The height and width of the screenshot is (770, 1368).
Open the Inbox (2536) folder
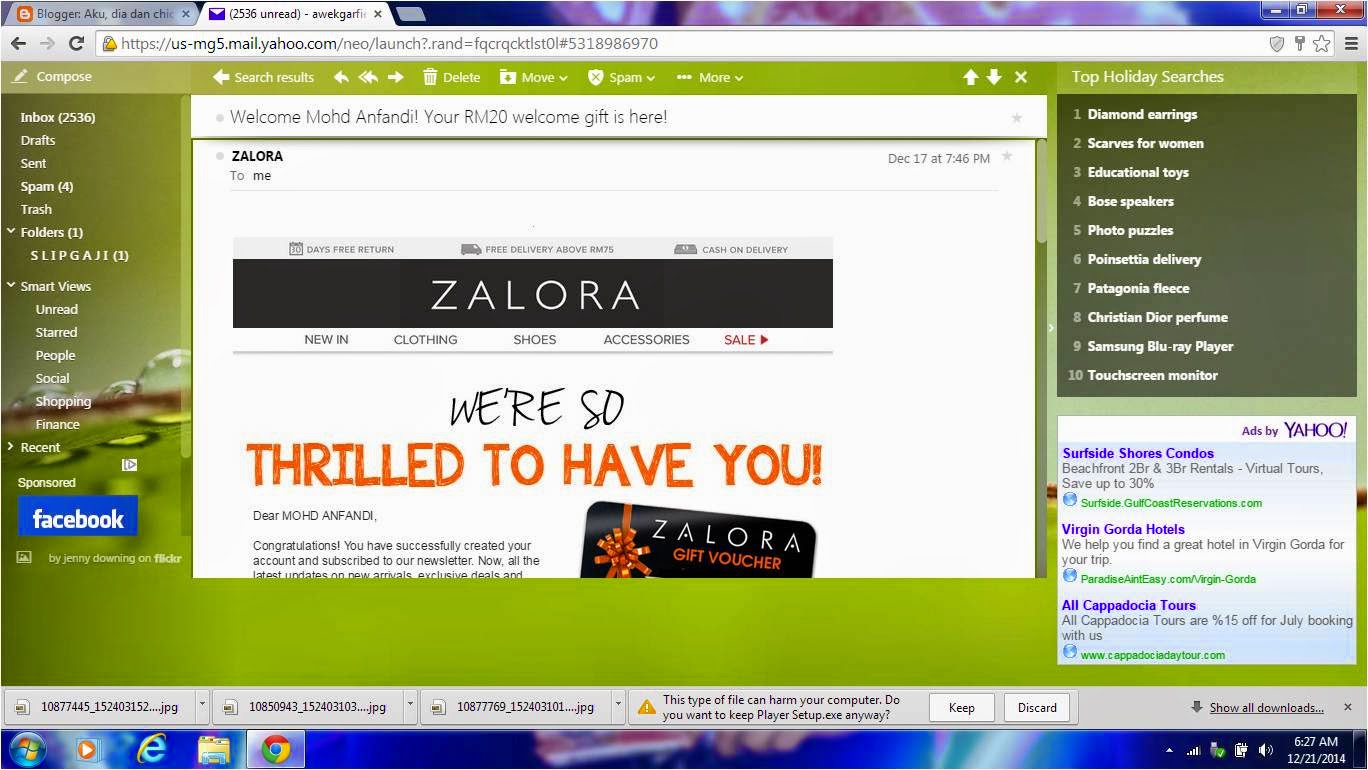(x=58, y=117)
